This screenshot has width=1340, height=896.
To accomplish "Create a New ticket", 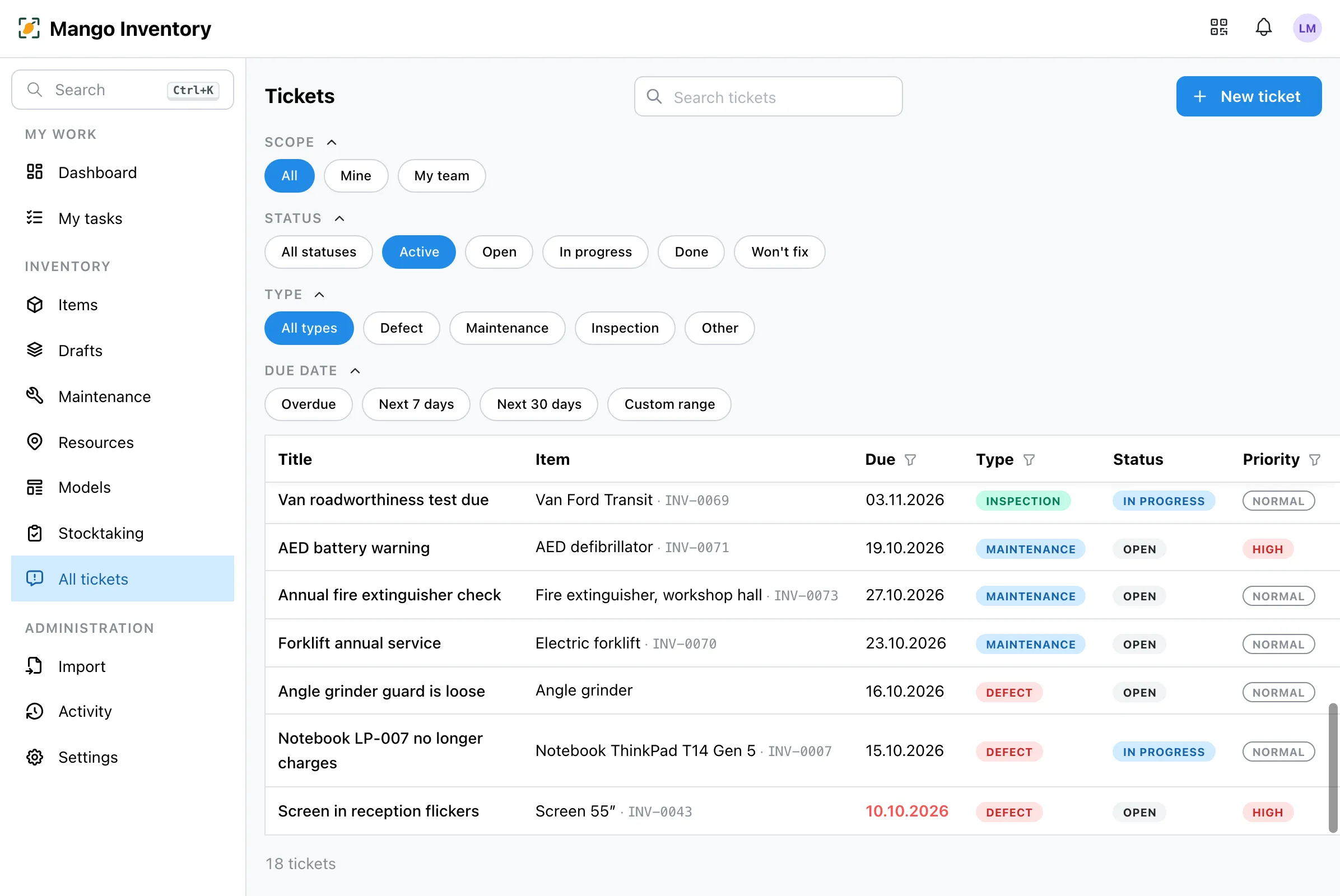I will pyautogui.click(x=1249, y=96).
